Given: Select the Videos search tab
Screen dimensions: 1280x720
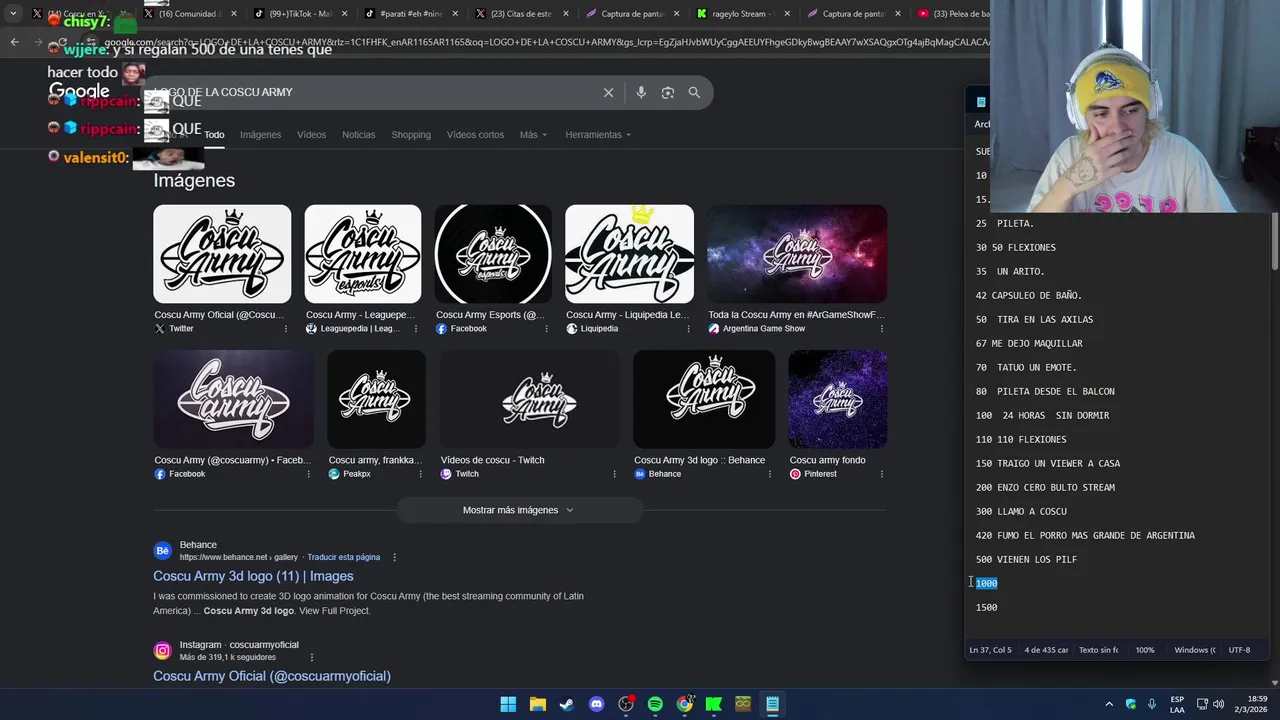Looking at the screenshot, I should point(311,134).
